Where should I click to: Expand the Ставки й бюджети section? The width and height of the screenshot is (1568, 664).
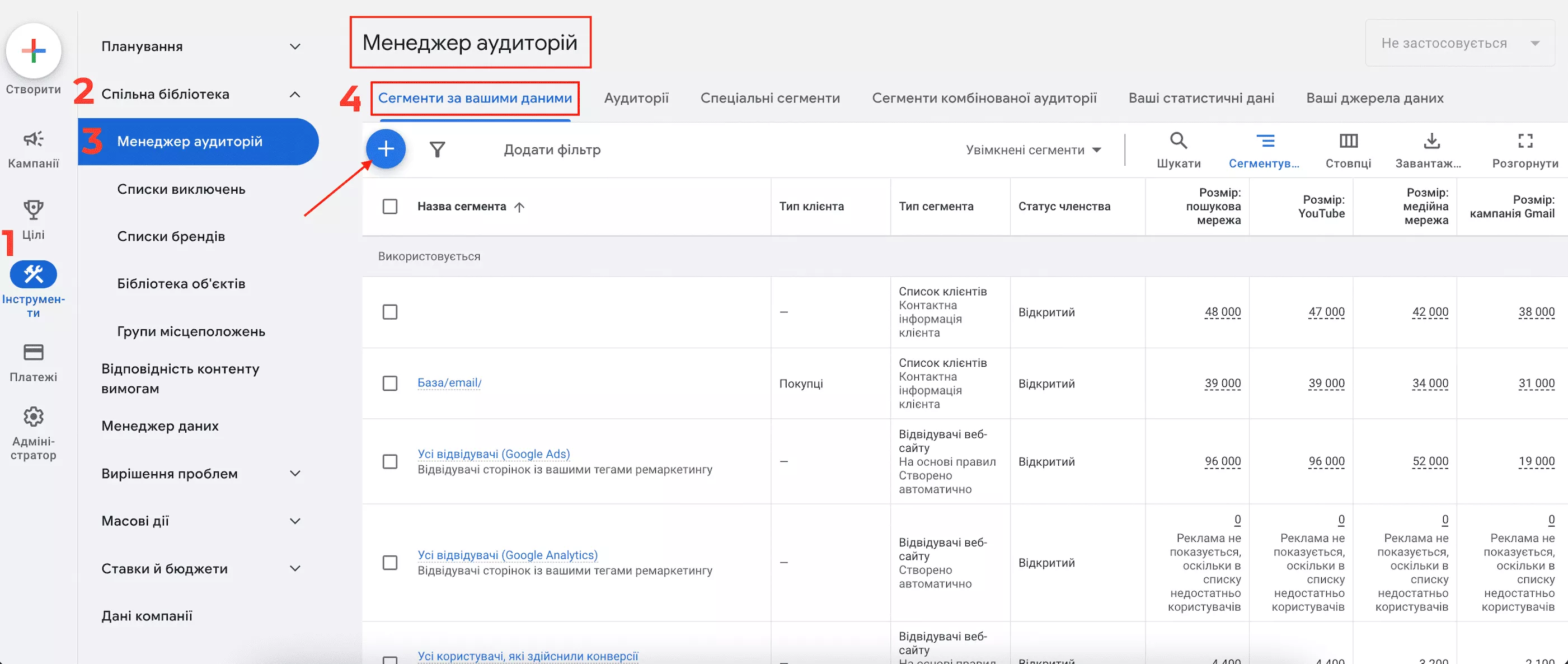295,569
